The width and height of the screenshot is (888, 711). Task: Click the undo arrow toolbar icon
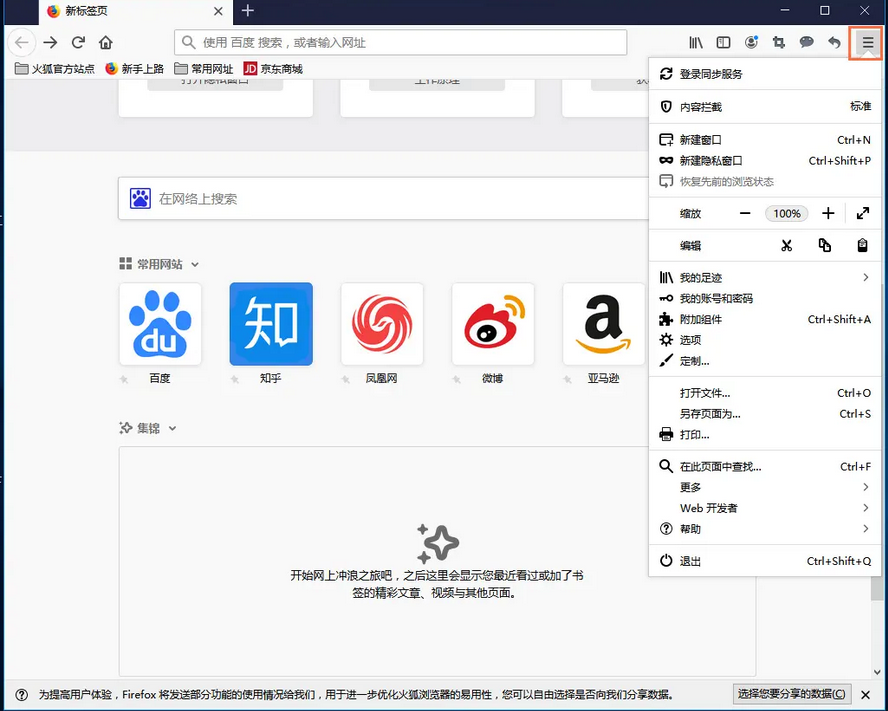click(834, 42)
